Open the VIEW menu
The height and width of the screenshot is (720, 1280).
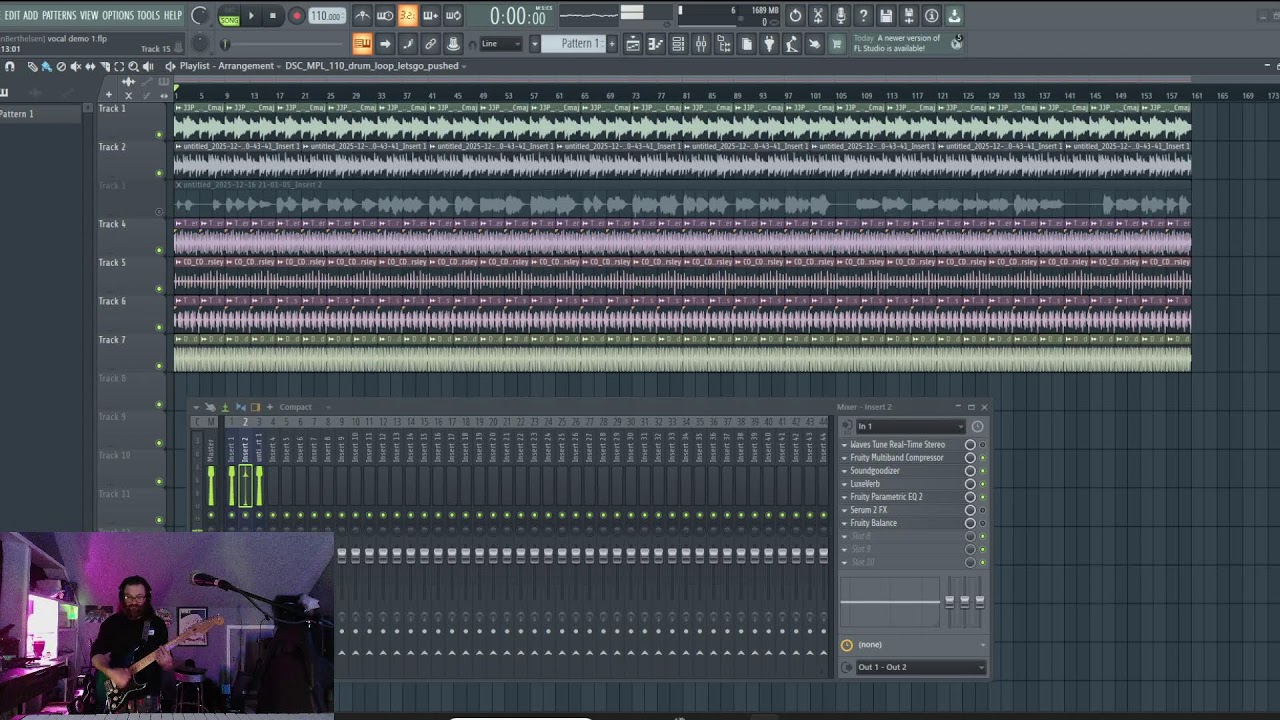tap(89, 15)
